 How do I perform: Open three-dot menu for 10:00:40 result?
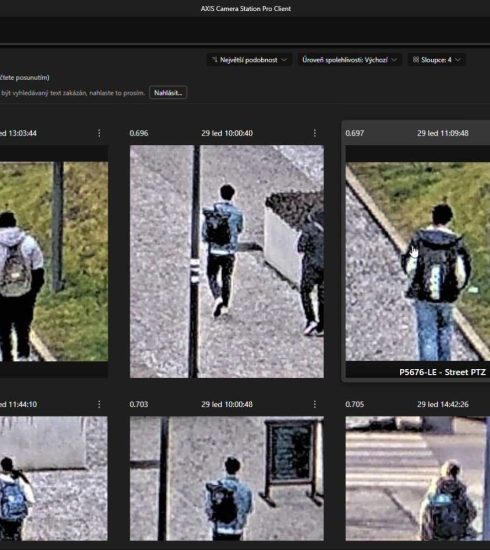pos(315,133)
